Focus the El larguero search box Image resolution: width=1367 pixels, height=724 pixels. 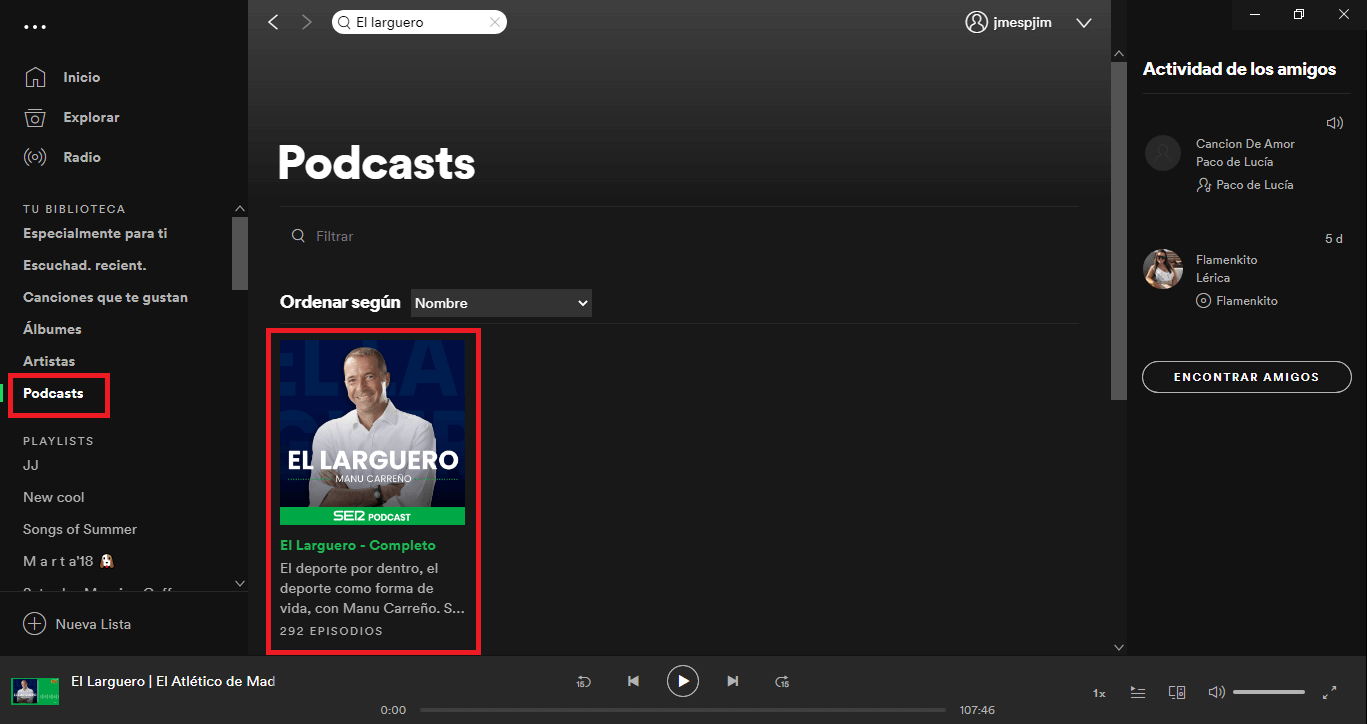[419, 22]
